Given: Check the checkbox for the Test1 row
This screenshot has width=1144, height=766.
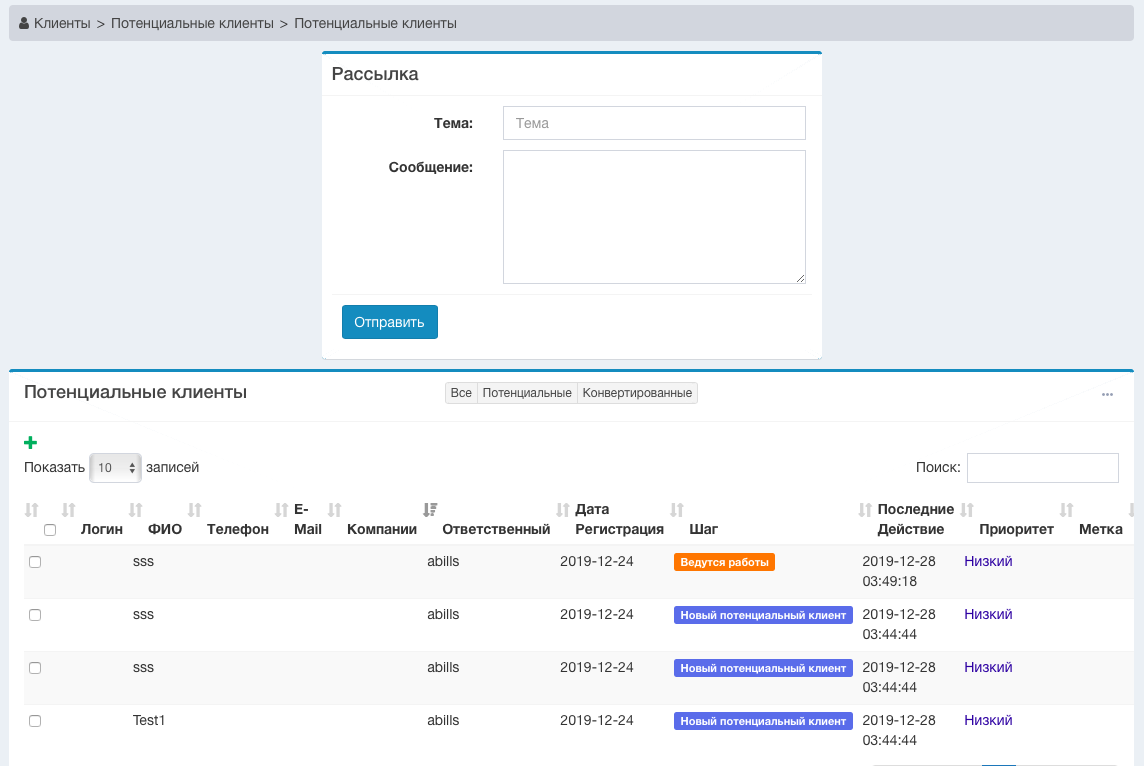Looking at the screenshot, I should (x=35, y=721).
